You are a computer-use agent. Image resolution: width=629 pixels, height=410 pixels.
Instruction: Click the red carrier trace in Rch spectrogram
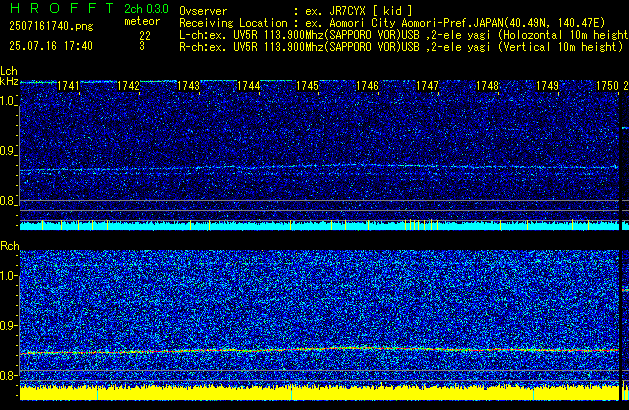pos(319,350)
